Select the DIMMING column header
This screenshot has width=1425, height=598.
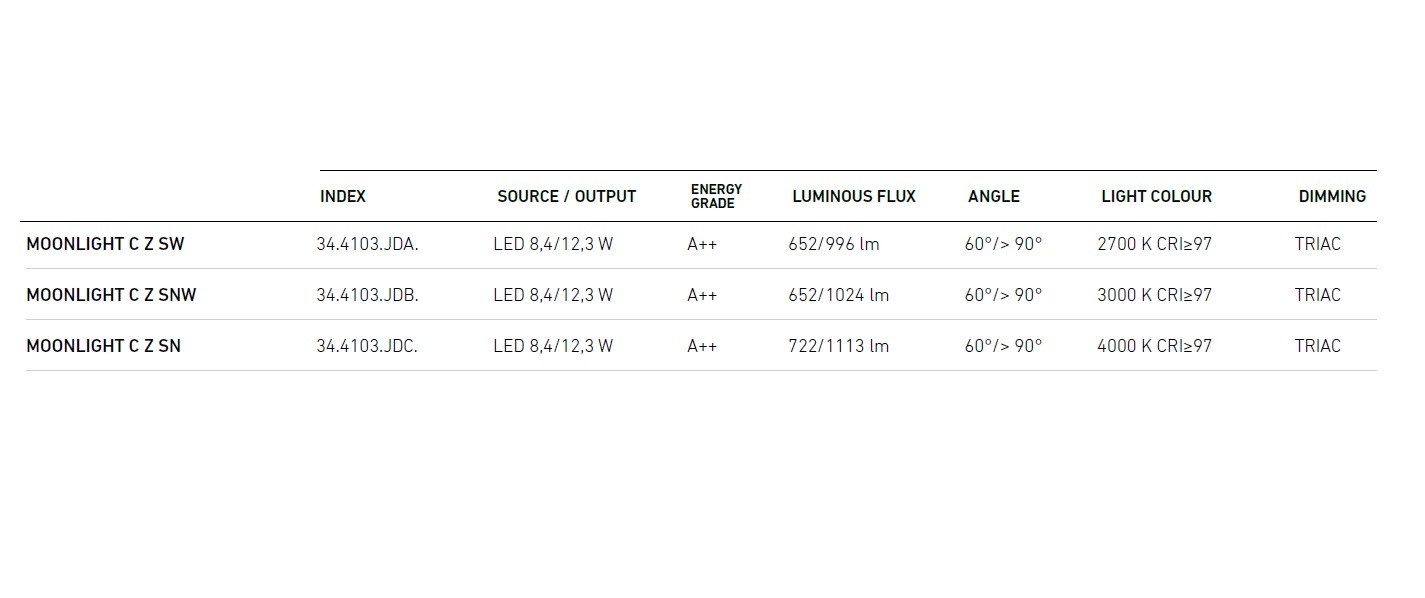pyautogui.click(x=1331, y=196)
